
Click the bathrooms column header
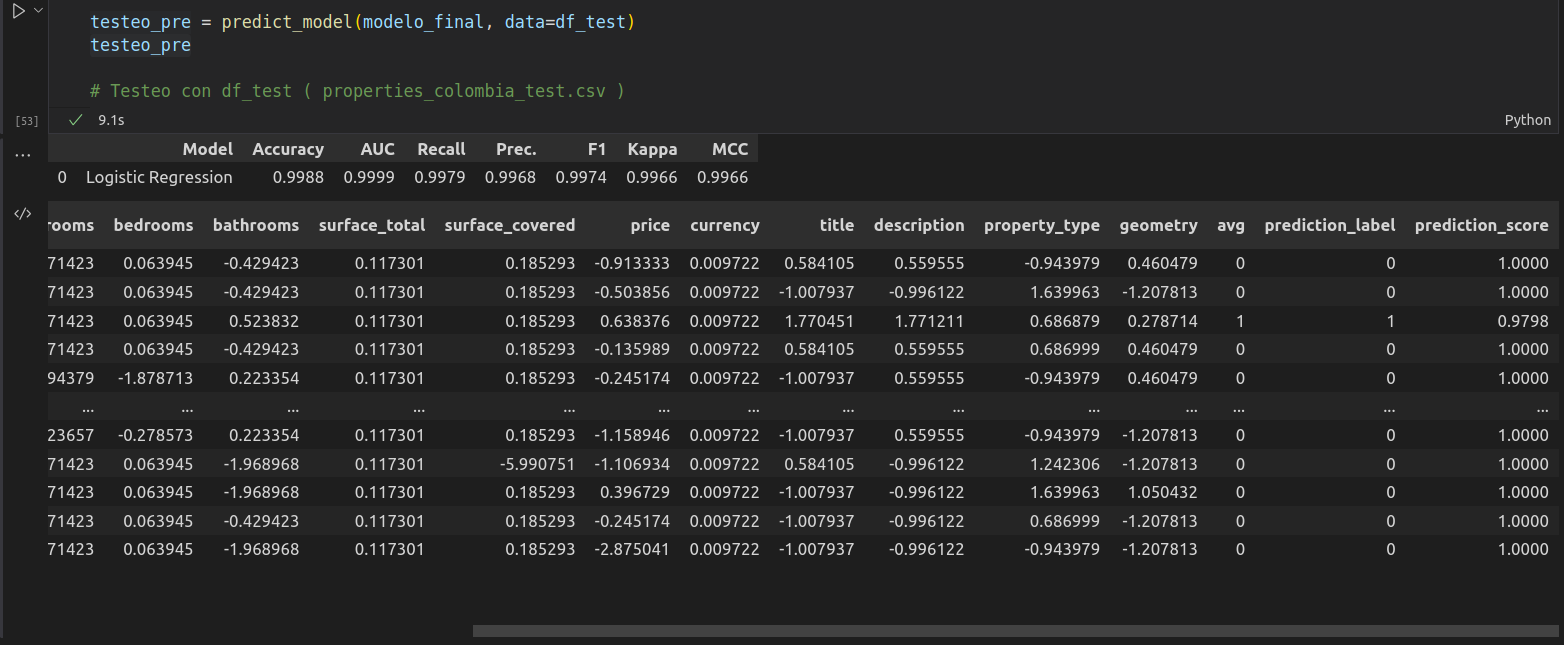[256, 225]
